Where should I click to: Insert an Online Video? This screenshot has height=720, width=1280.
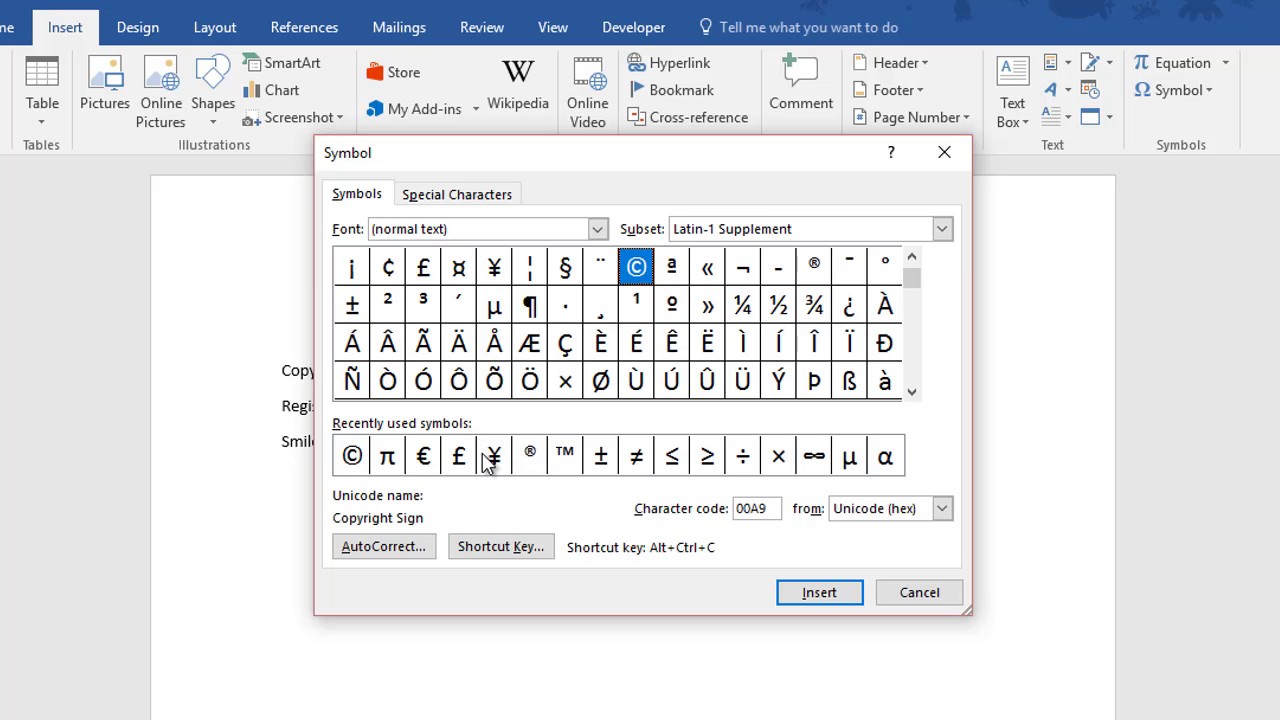(588, 92)
